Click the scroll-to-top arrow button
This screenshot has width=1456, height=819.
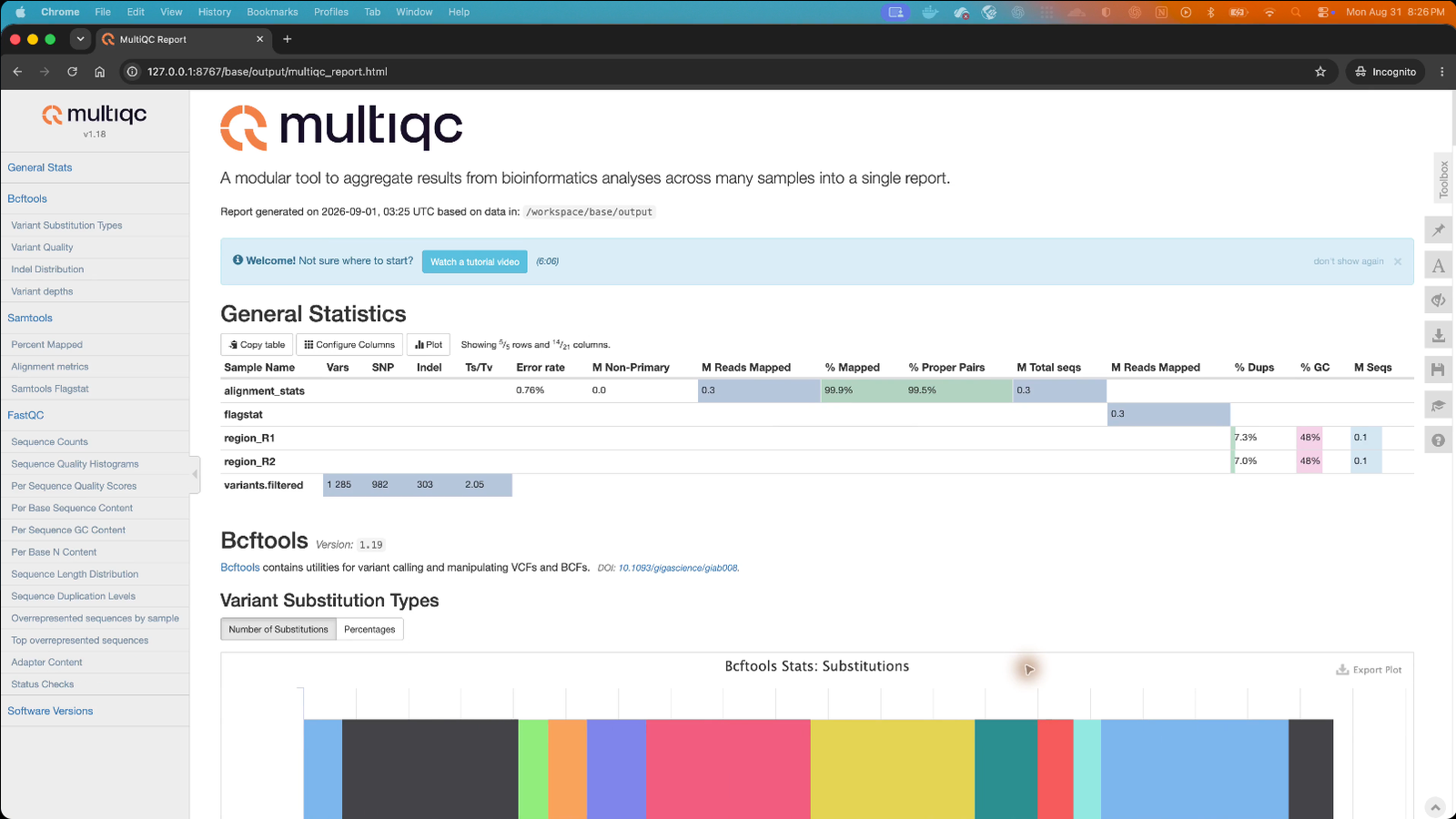pyautogui.click(x=1435, y=807)
